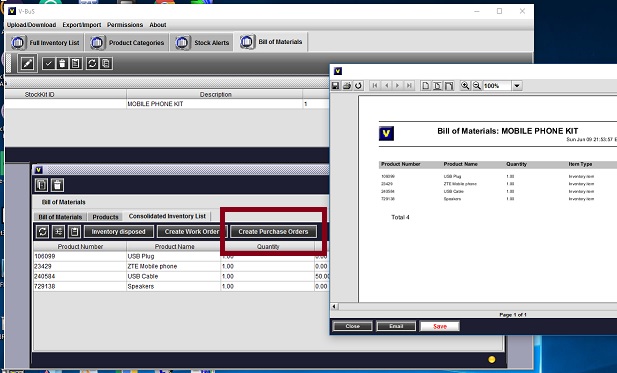
Task: Select the USB Cable row in inventory list
Action: point(181,276)
